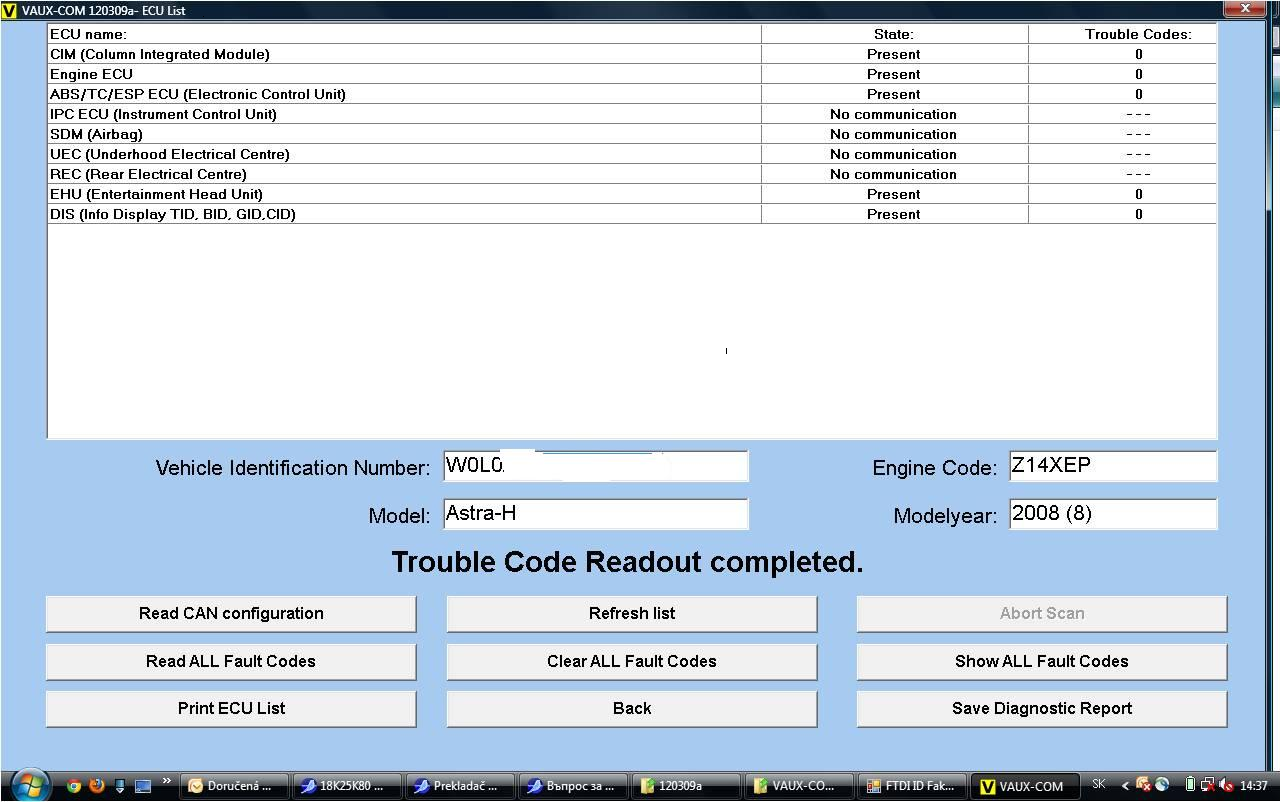Click the network connection tray icon
This screenshot has width=1280, height=802.
1208,786
